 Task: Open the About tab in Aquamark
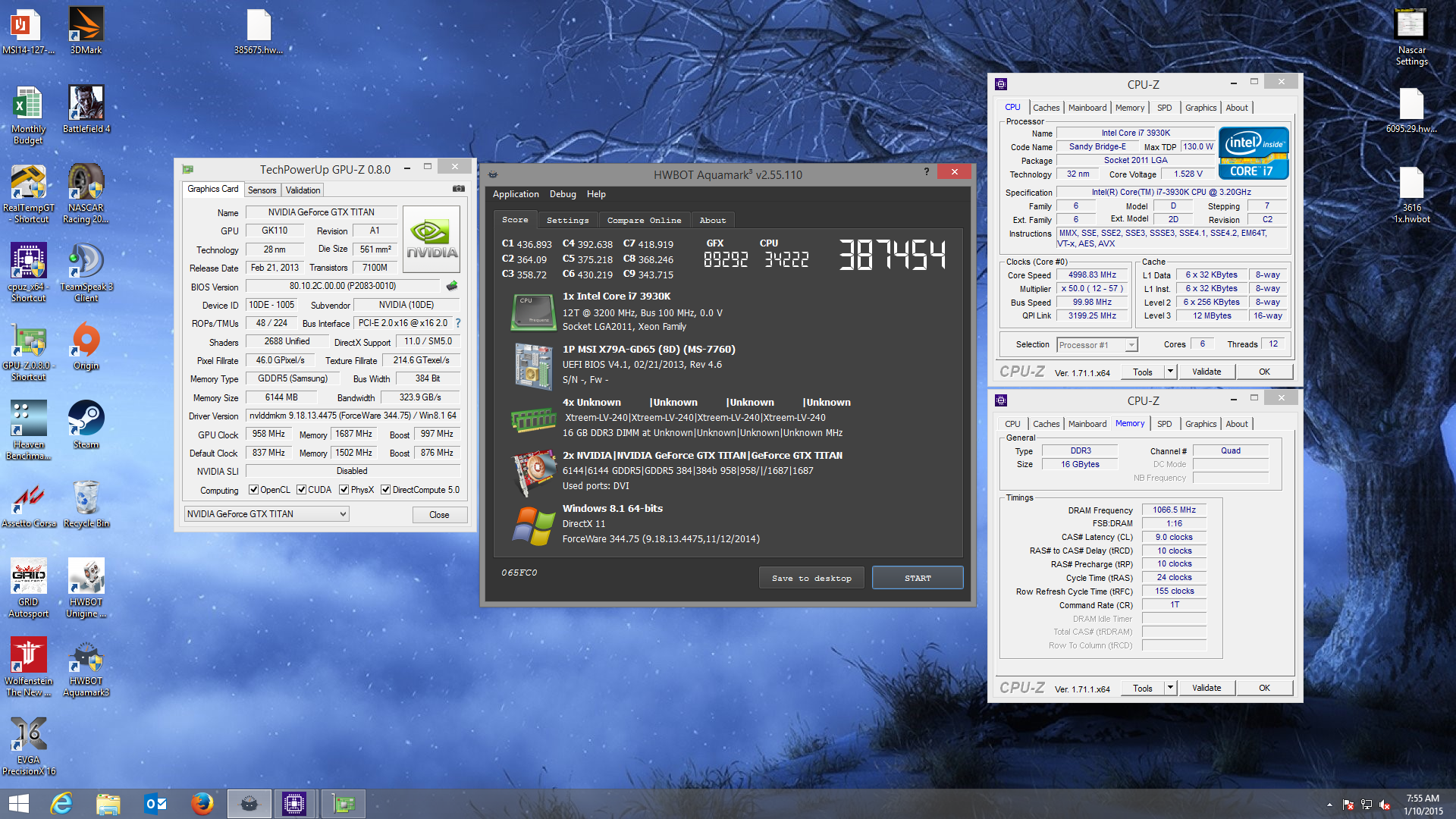713,220
